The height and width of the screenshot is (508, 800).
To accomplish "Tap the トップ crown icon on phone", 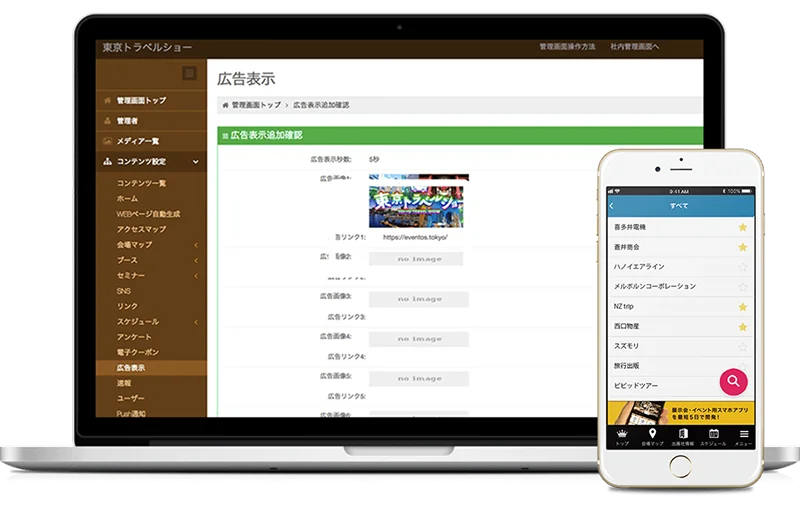I will 622,435.
